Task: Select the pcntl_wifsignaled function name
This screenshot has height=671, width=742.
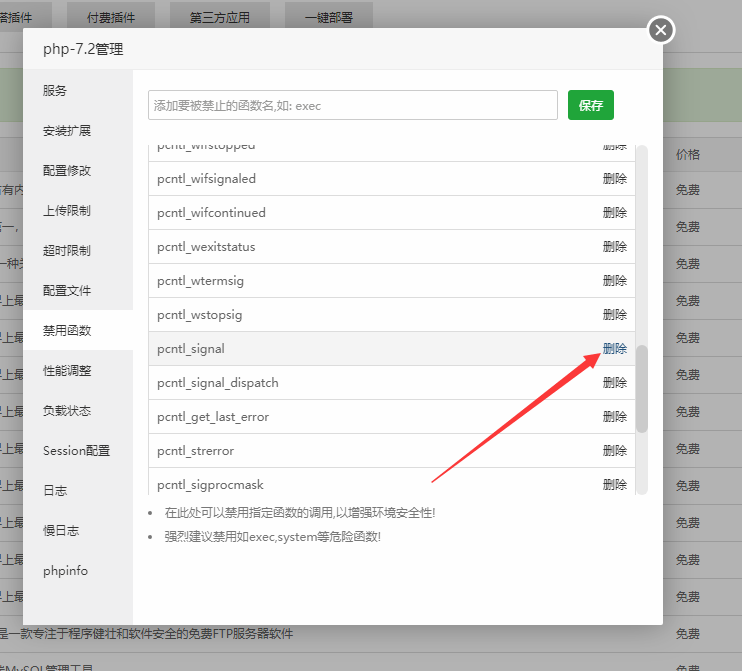Action: 206,179
